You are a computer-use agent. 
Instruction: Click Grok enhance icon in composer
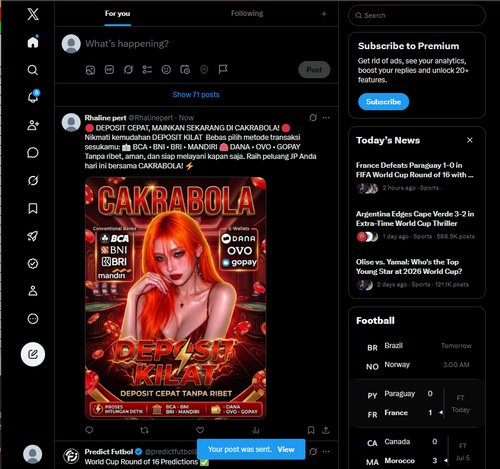click(128, 69)
